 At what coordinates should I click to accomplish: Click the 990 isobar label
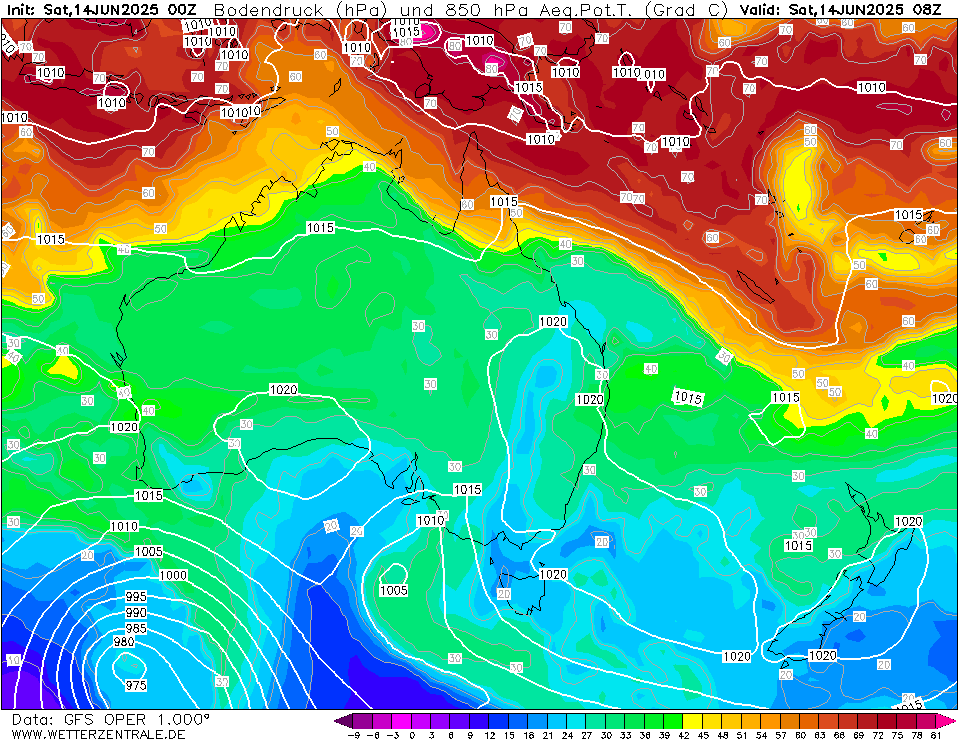136,613
